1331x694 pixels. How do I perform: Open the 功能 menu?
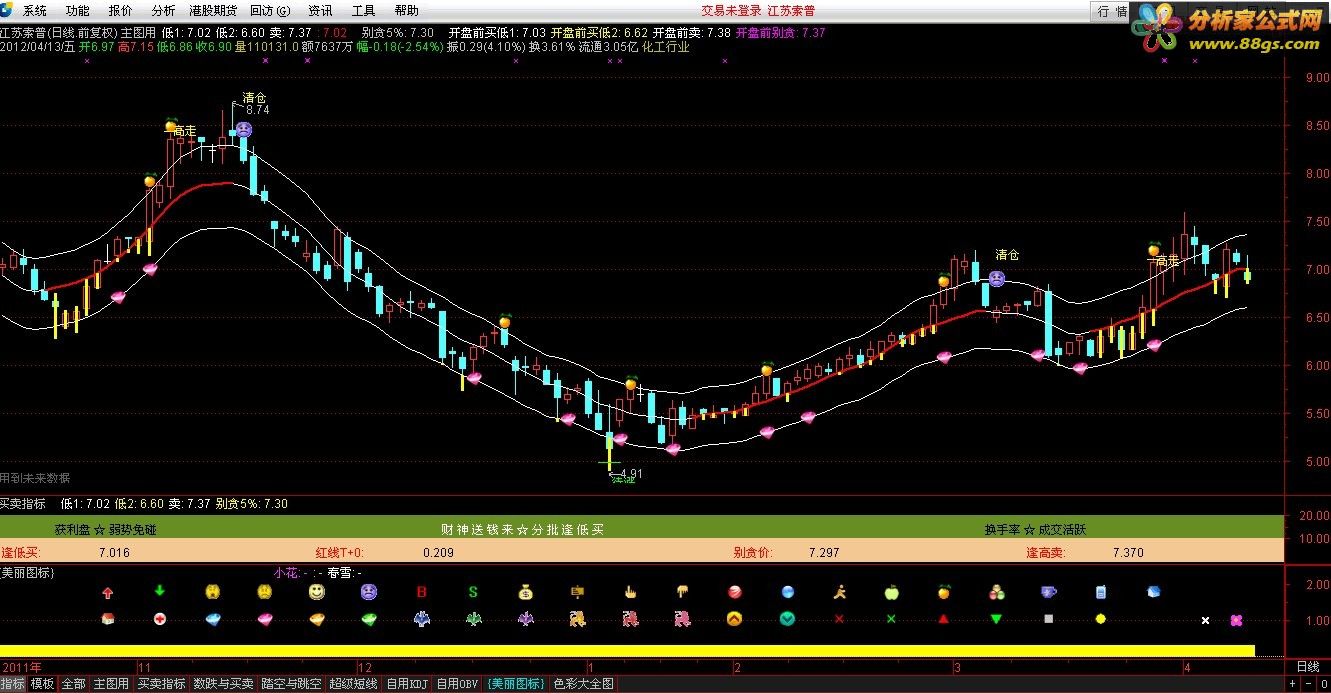[77, 11]
